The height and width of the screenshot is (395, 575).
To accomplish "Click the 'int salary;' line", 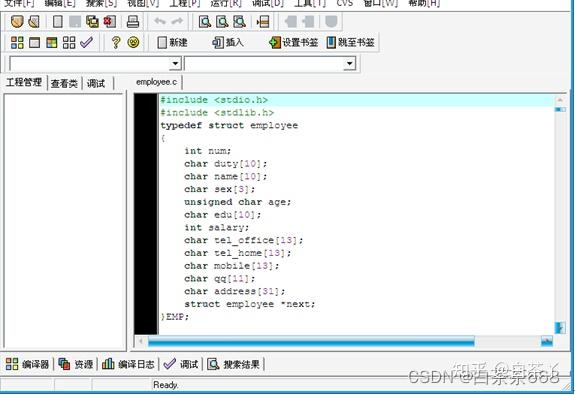I will tap(216, 227).
